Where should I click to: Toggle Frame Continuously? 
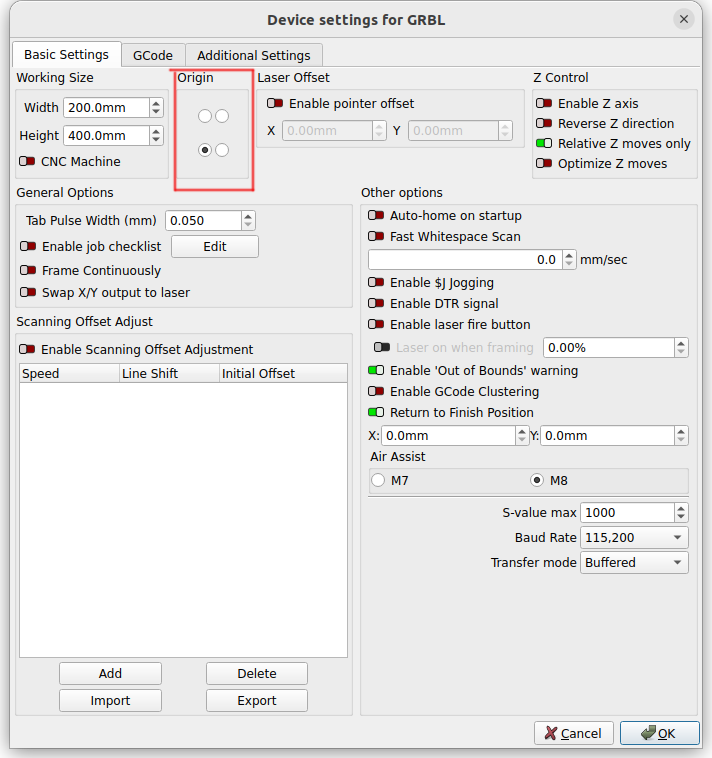point(28,270)
